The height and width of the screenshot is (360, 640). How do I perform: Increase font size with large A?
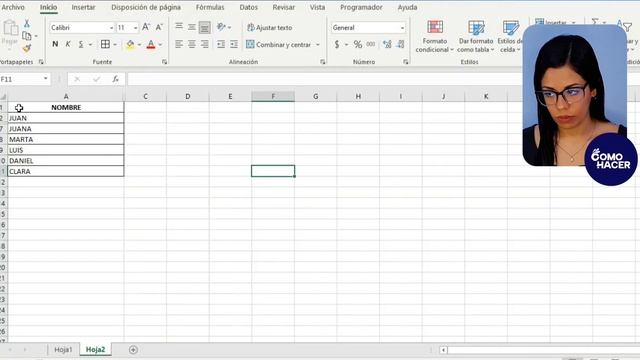[x=146, y=27]
